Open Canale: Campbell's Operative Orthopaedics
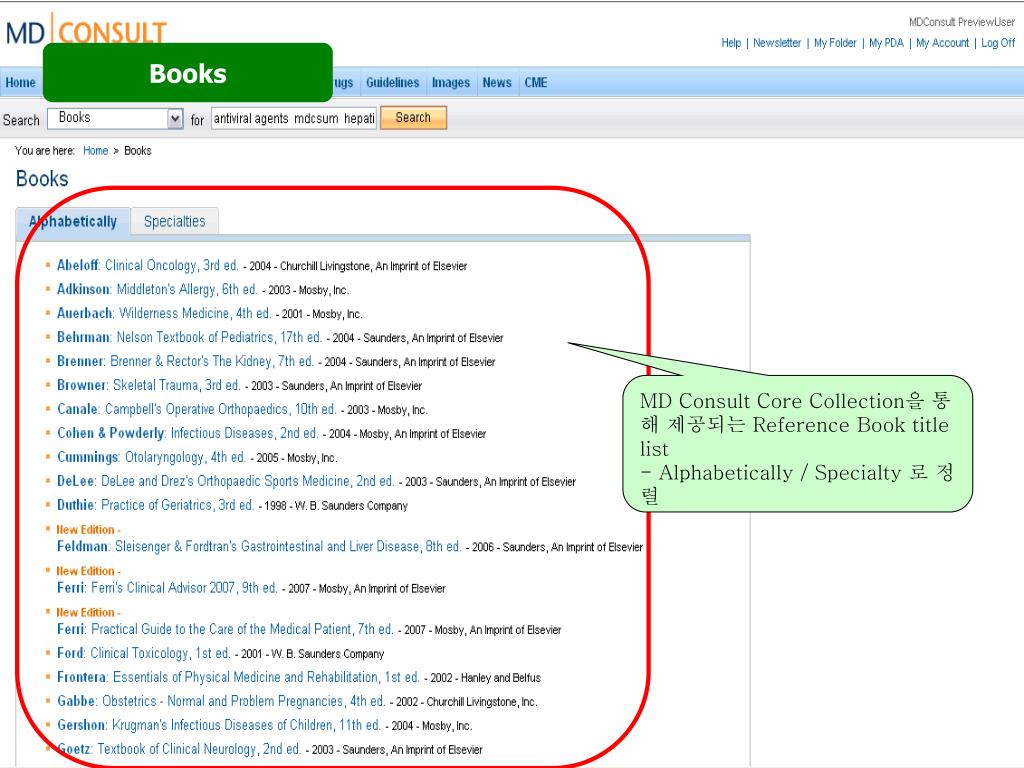This screenshot has height=768, width=1024. pyautogui.click(x=197, y=409)
